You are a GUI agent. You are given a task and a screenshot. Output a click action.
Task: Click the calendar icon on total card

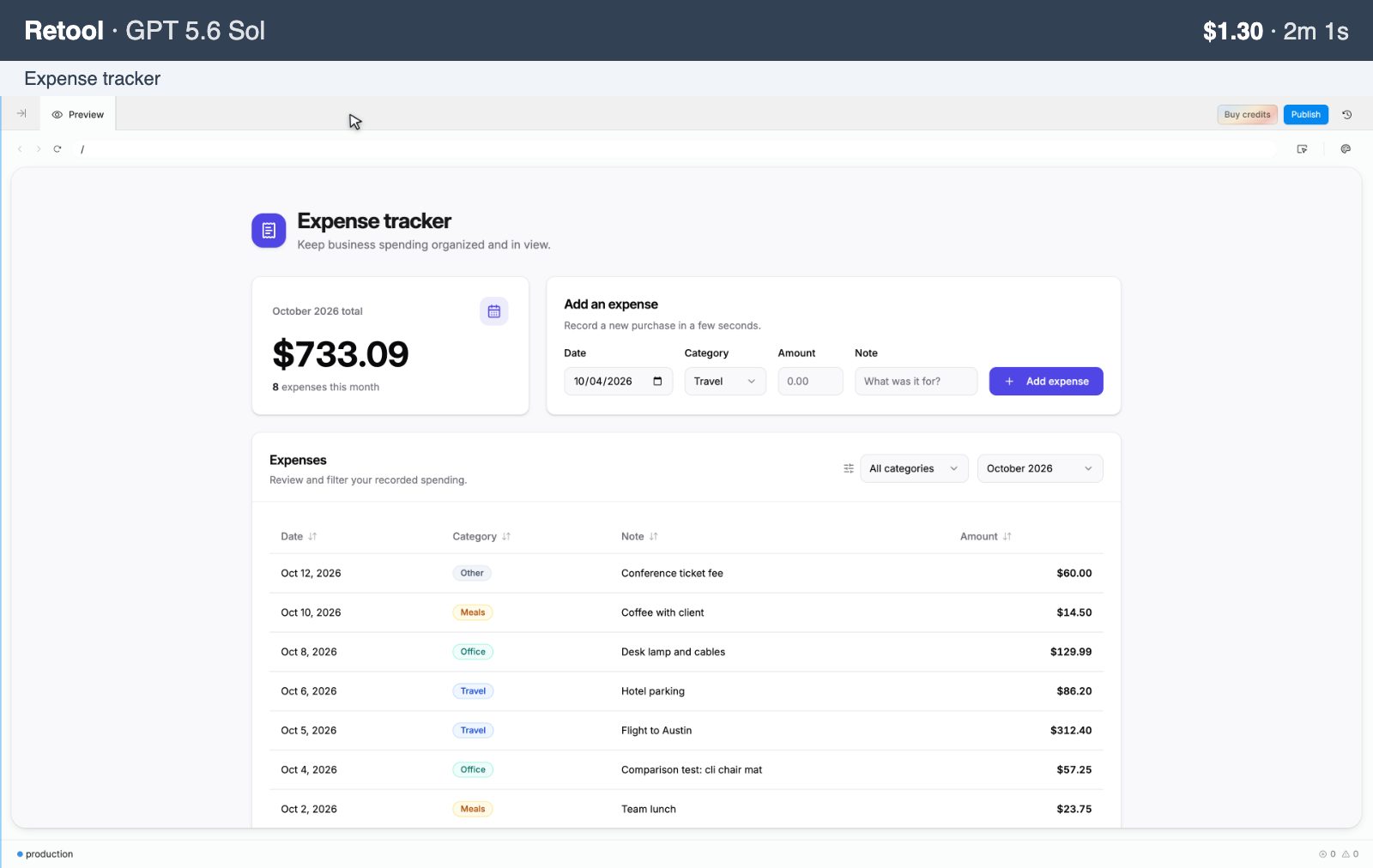tap(494, 311)
